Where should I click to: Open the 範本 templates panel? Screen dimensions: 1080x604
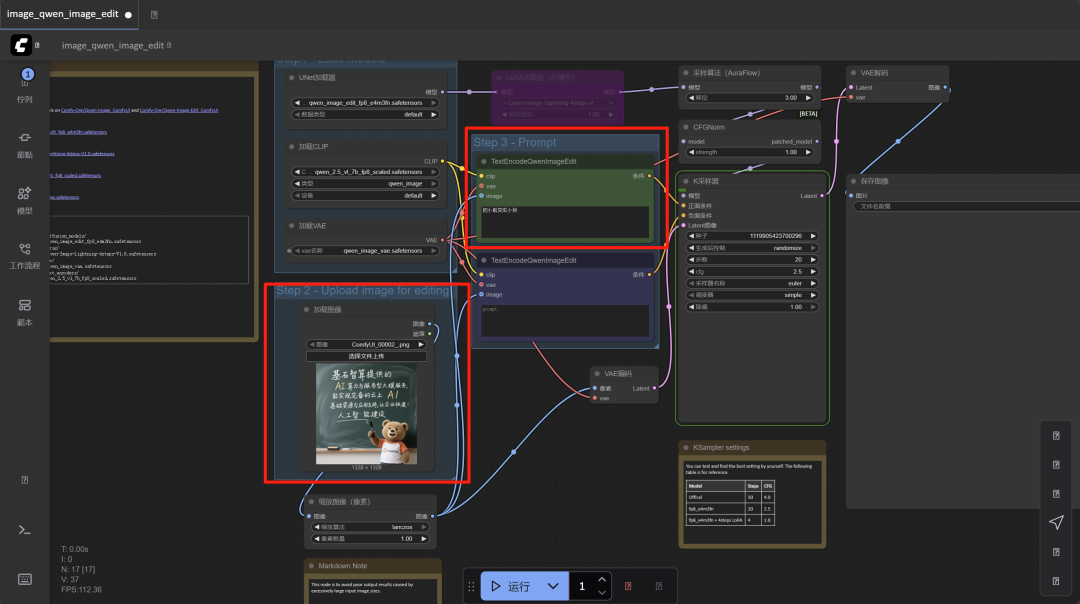pos(25,312)
